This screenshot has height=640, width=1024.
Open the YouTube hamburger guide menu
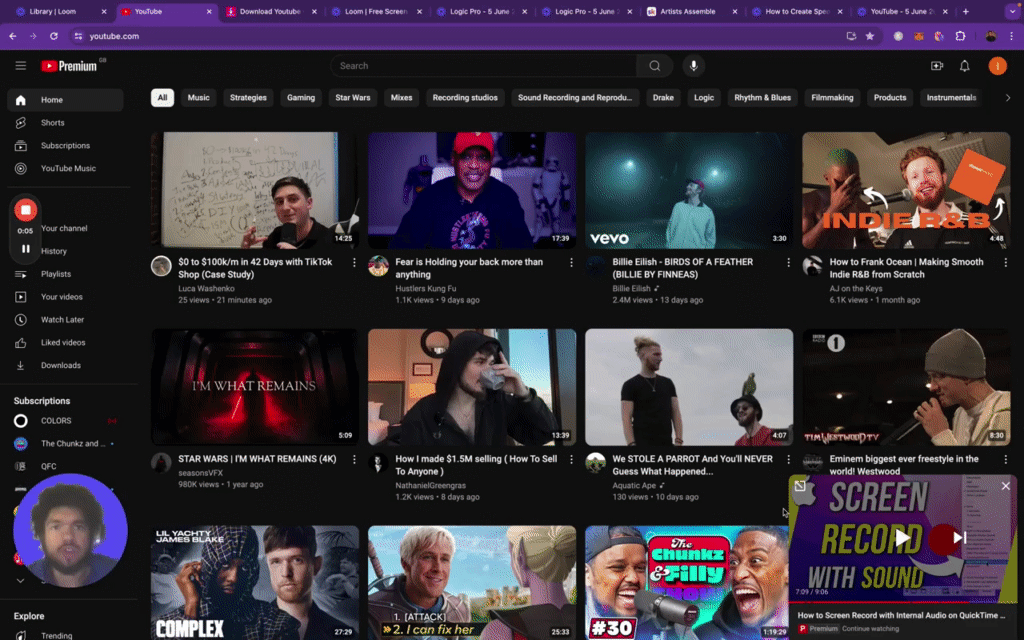tap(21, 66)
